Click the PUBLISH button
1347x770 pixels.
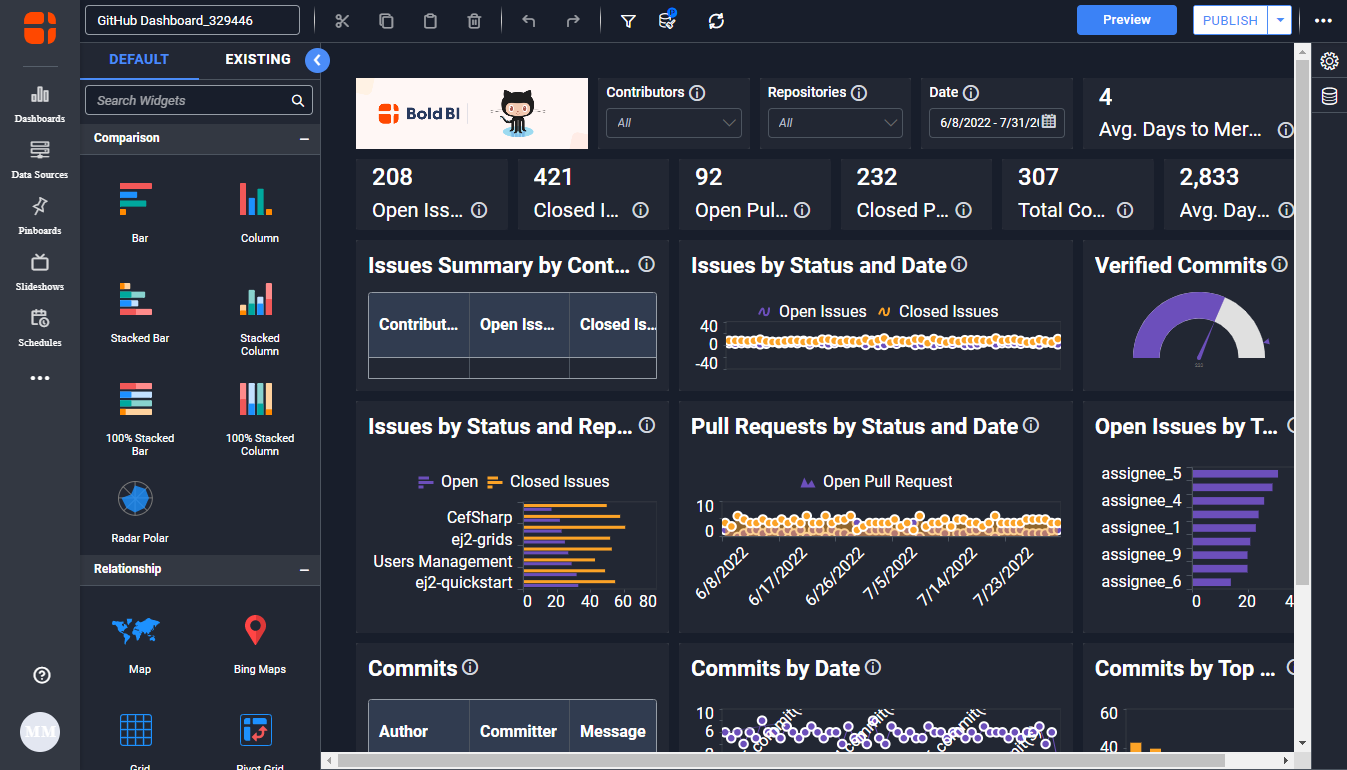[x=1230, y=21]
